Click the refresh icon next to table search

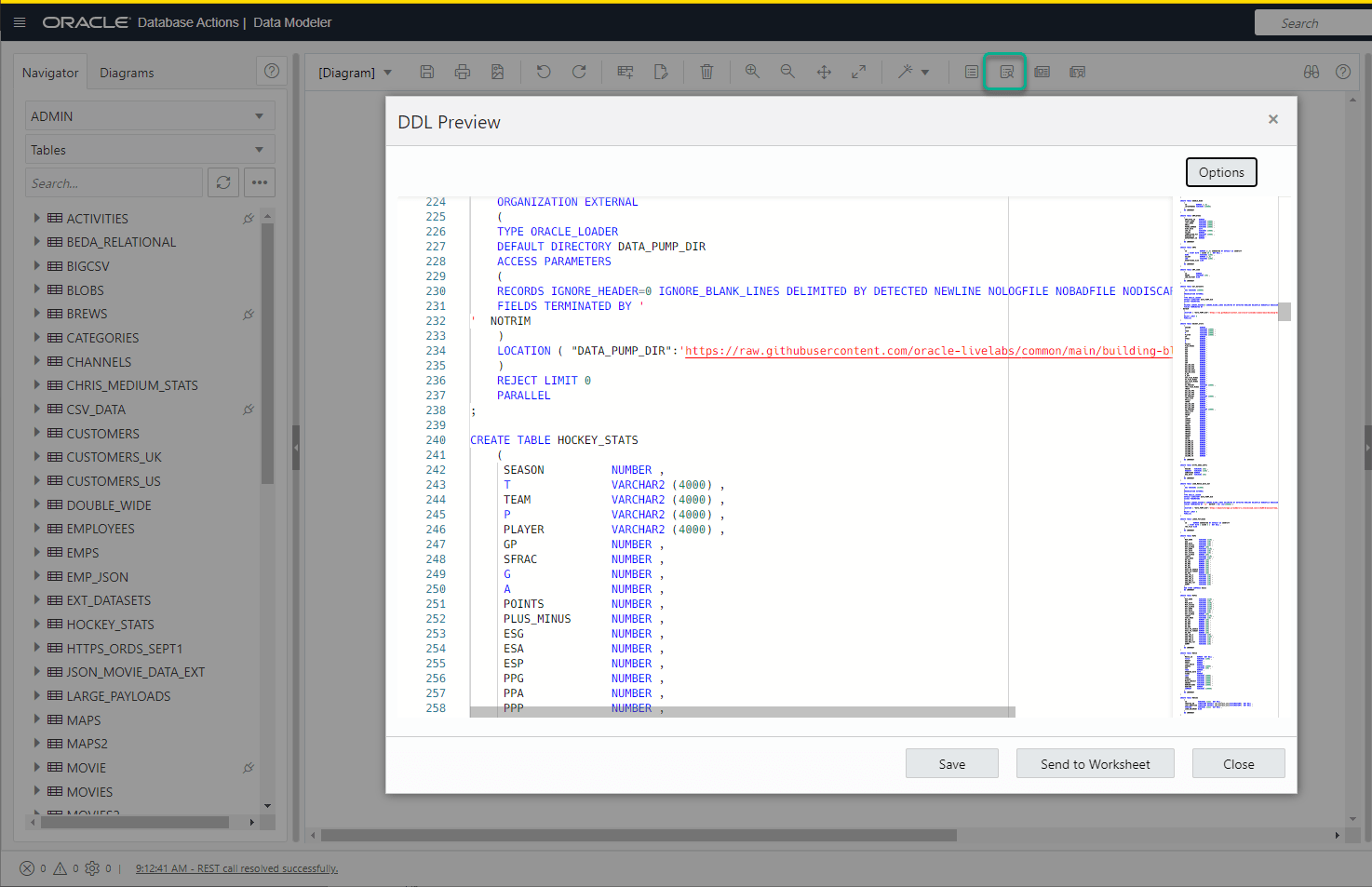pos(223,182)
